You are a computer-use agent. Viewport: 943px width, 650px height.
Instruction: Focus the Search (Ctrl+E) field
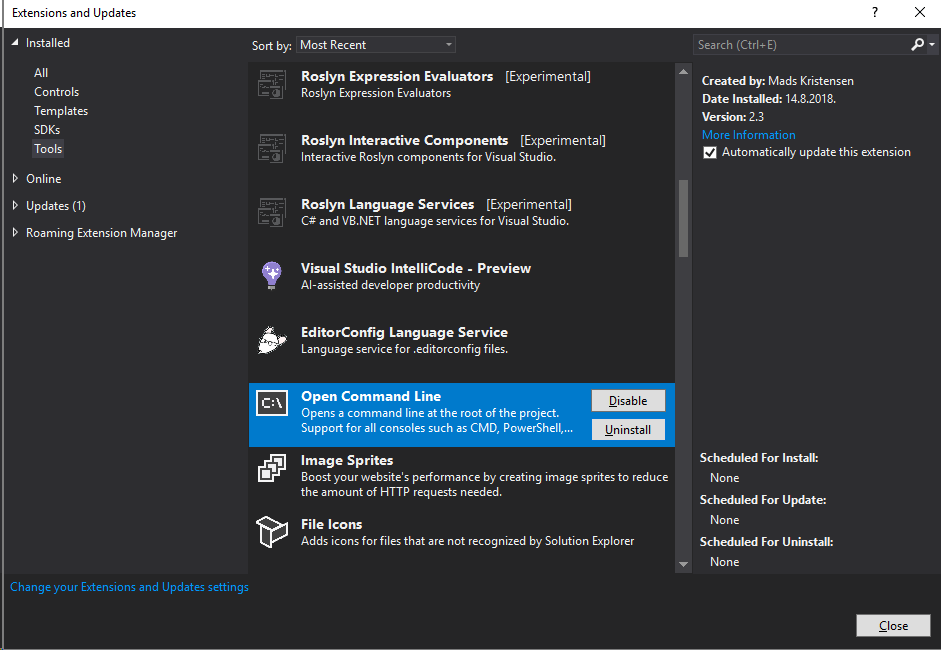[802, 45]
